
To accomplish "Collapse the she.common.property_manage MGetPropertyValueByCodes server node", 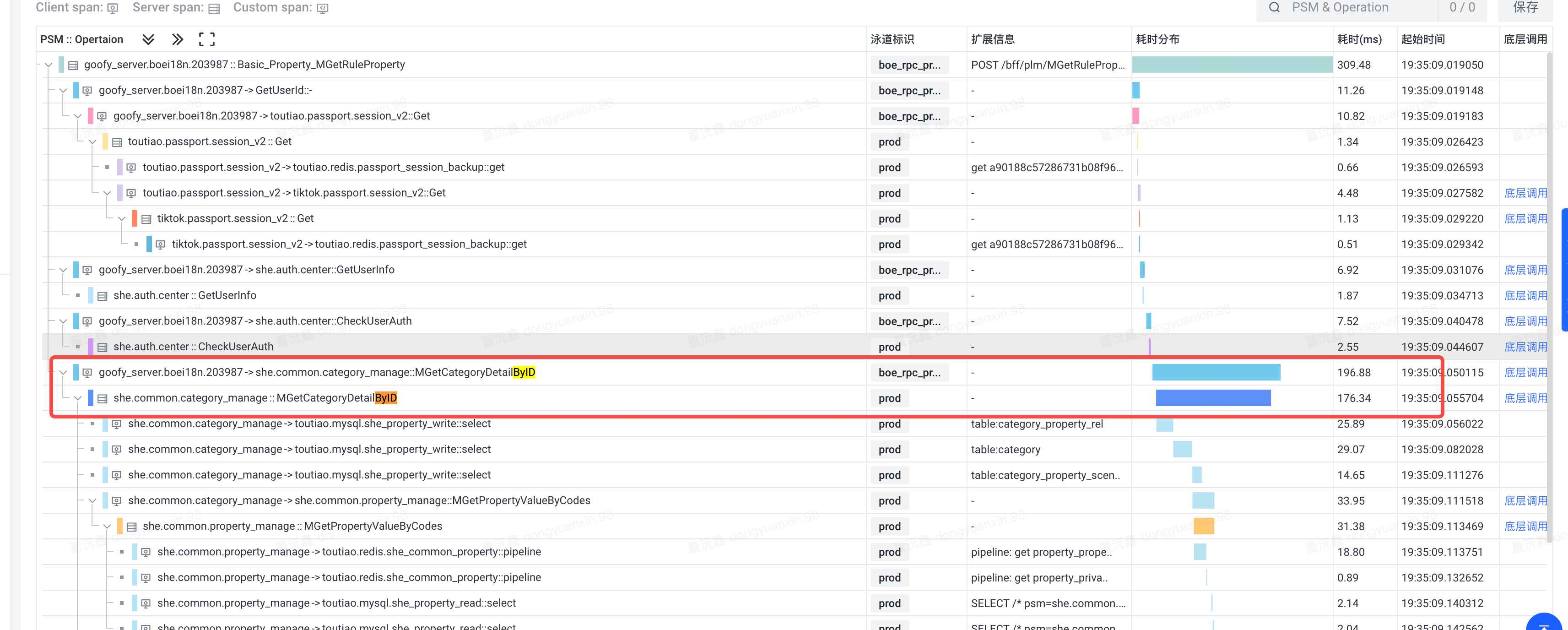I will [x=107, y=527].
